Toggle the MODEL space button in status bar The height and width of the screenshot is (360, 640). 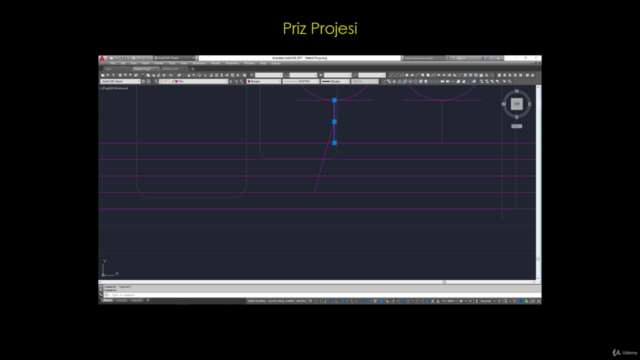[301, 301]
